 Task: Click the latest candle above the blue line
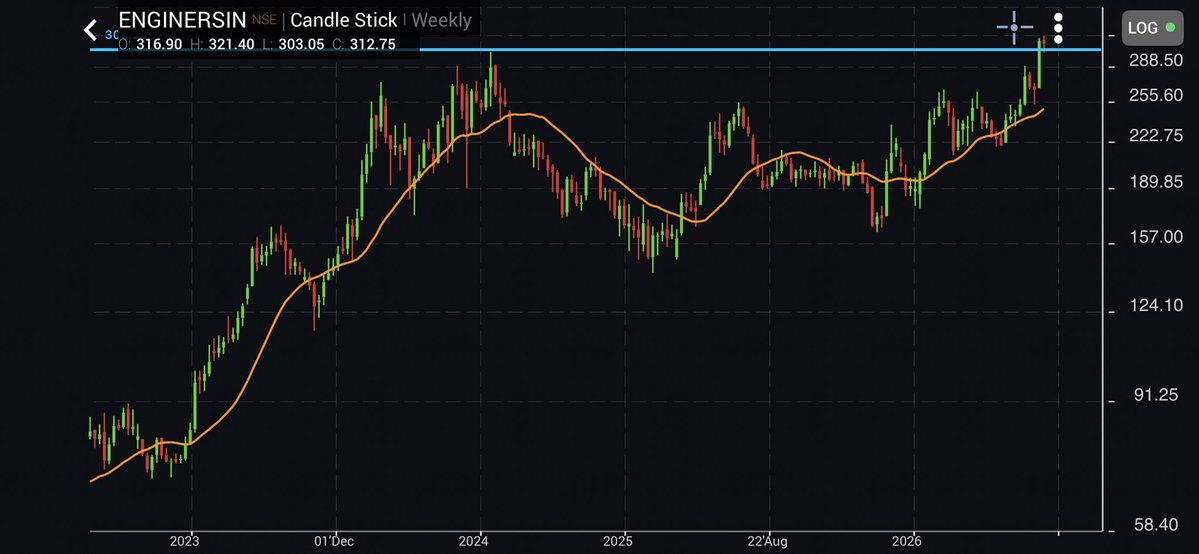tap(1045, 42)
